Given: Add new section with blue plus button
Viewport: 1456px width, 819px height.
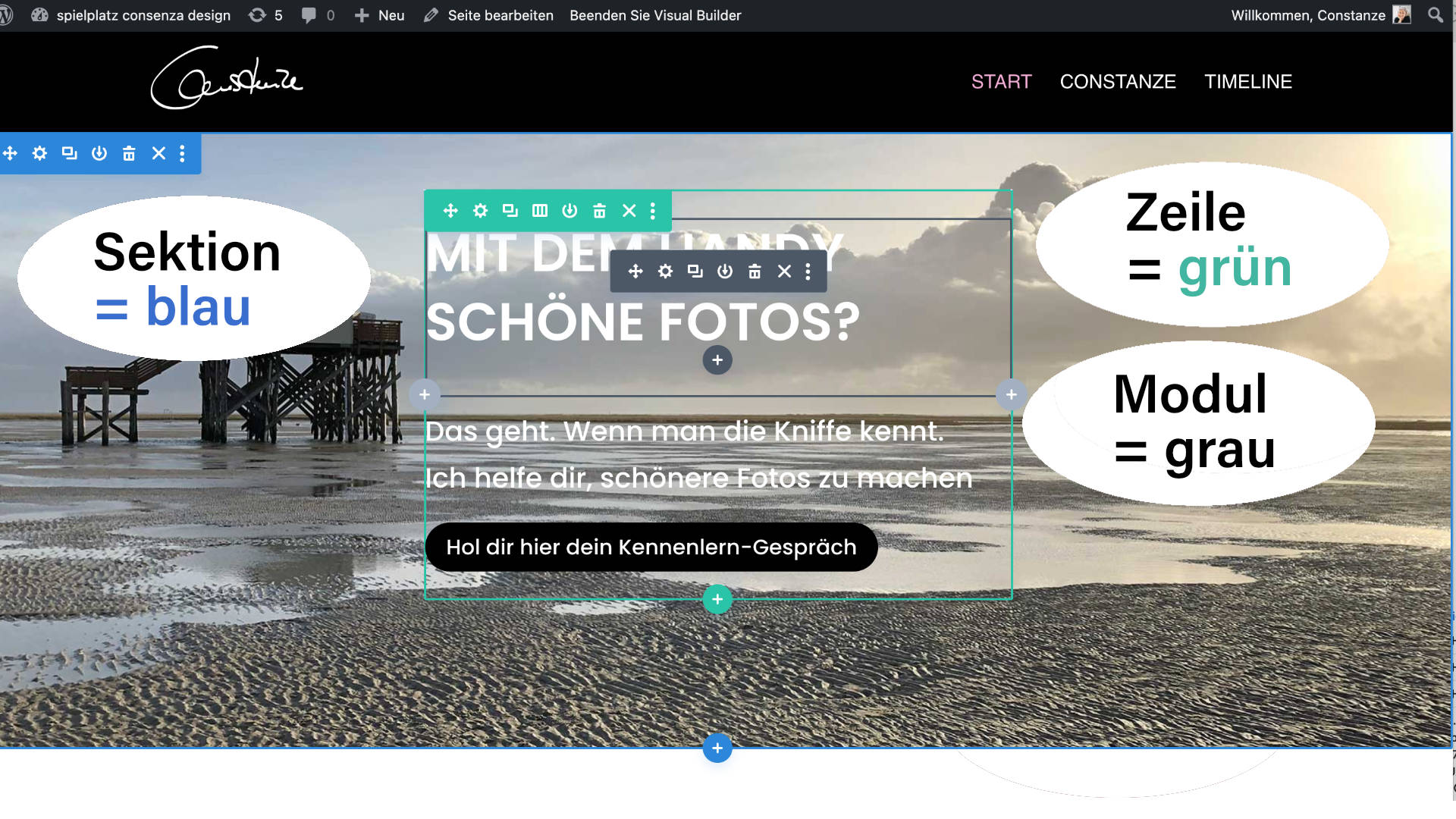Looking at the screenshot, I should click(717, 748).
